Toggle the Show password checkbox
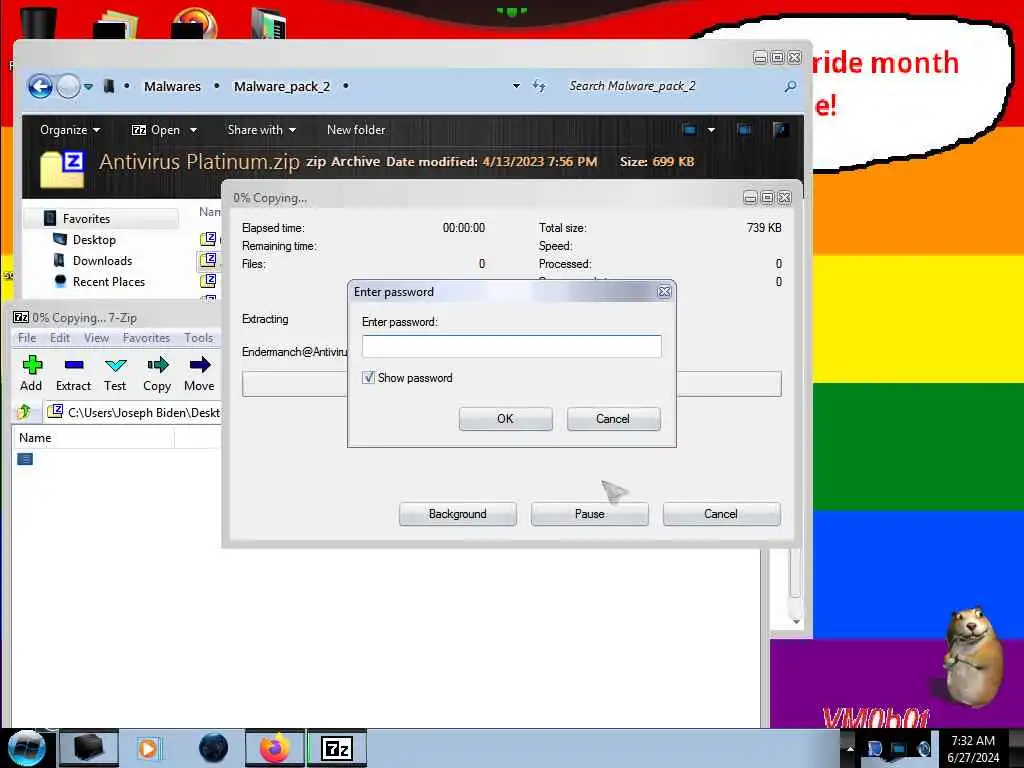 click(368, 377)
